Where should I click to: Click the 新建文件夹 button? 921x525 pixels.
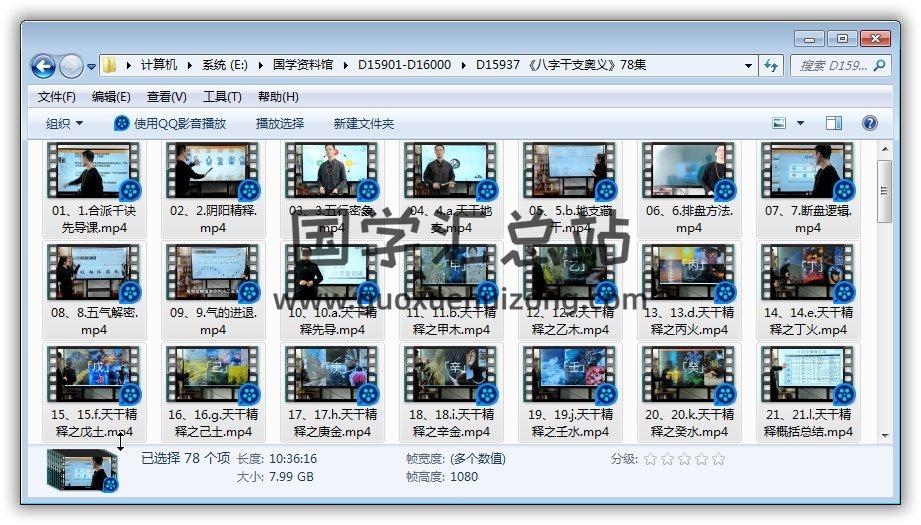pyautogui.click(x=364, y=123)
